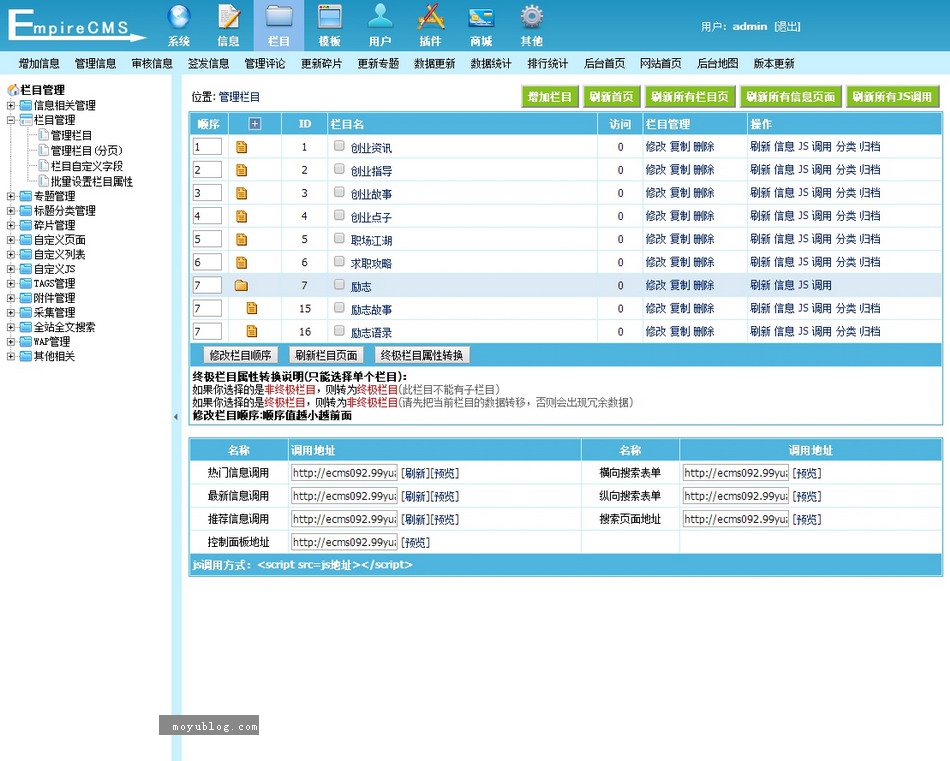Expand the 标题分类管理 tree node
This screenshot has width=950, height=761.
coord(10,211)
